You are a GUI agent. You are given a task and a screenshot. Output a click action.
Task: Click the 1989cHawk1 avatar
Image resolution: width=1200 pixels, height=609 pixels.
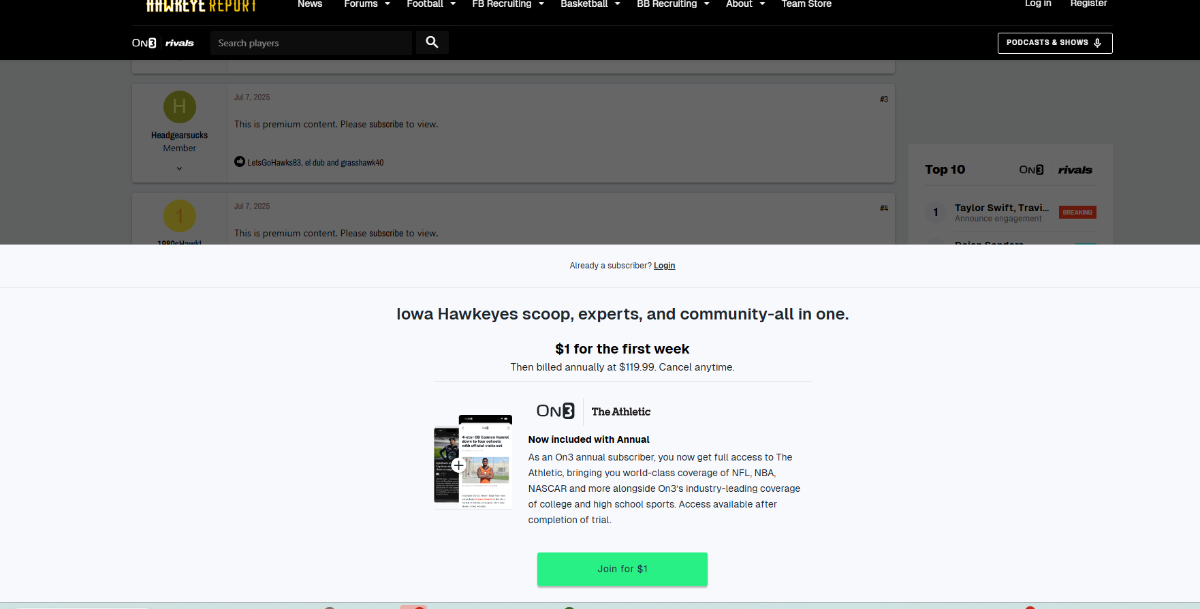(x=180, y=216)
